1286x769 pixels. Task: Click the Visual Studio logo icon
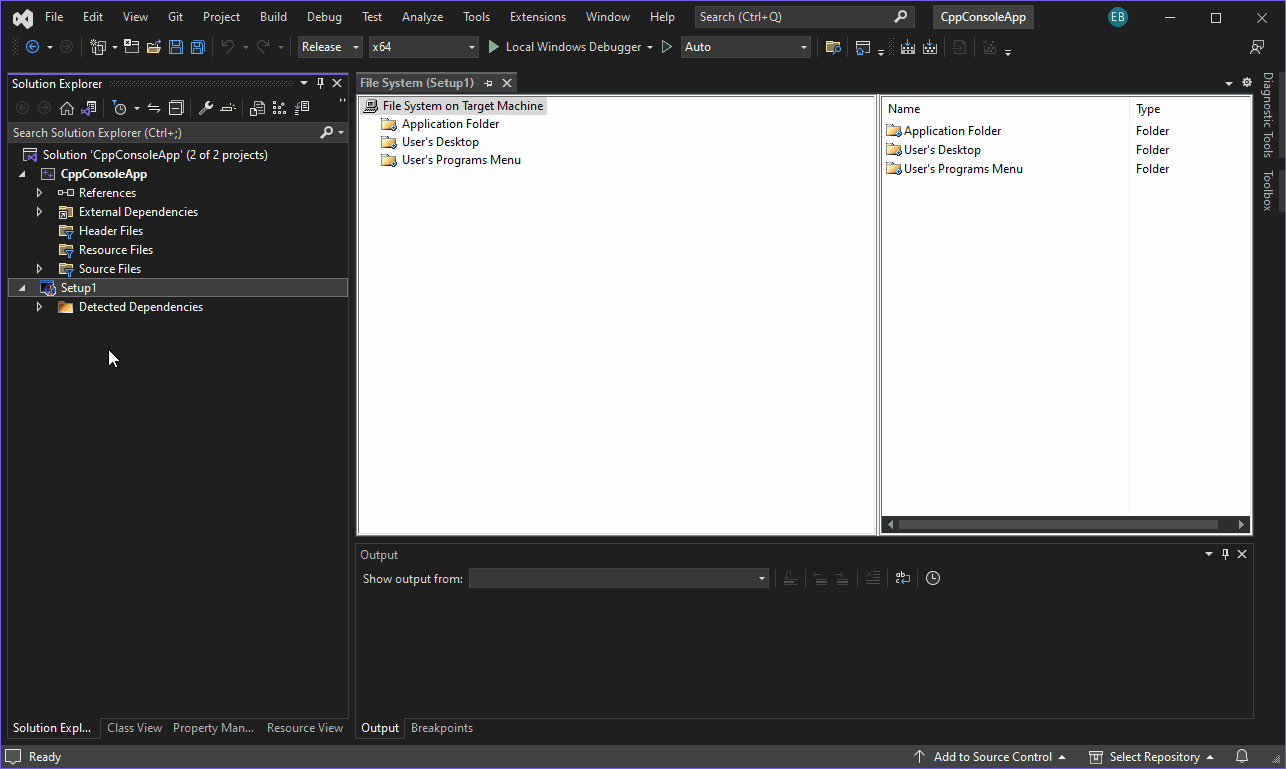22,17
